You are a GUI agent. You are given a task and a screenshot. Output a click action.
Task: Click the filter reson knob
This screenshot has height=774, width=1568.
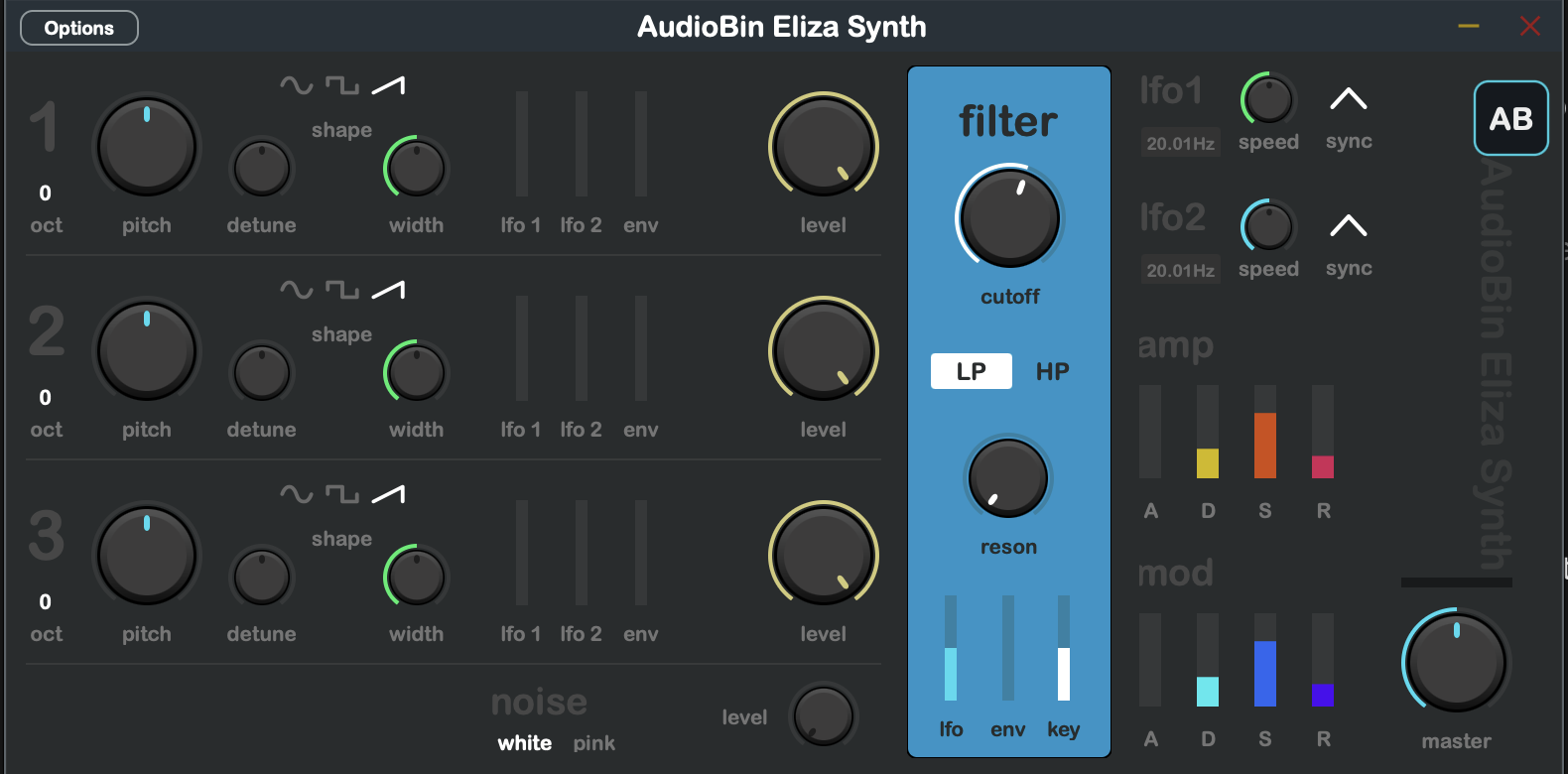pos(1008,478)
